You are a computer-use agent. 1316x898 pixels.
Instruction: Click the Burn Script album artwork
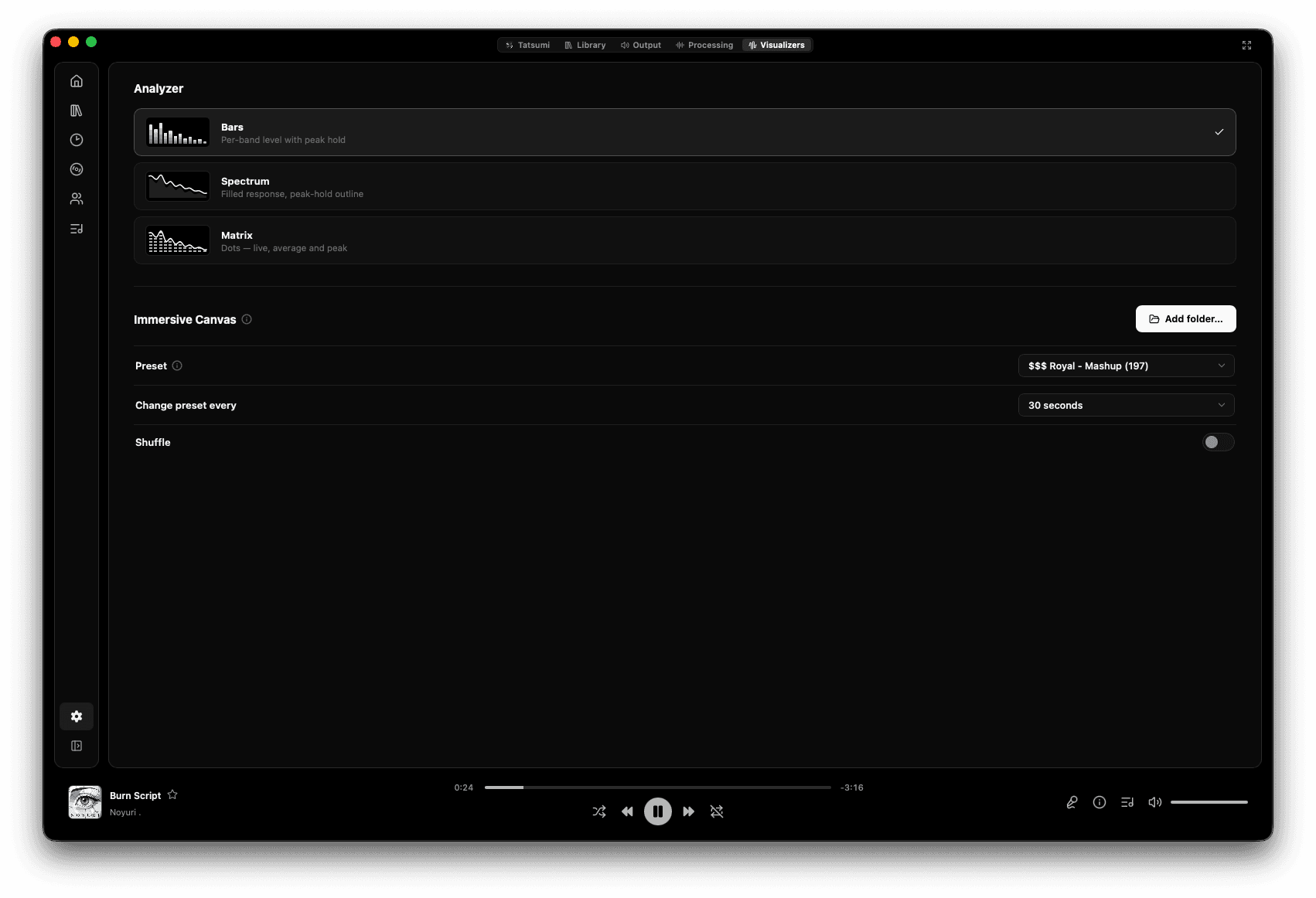coord(85,802)
